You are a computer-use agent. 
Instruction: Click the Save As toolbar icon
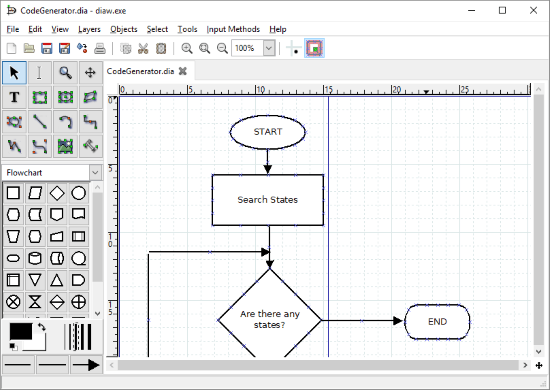click(64, 48)
